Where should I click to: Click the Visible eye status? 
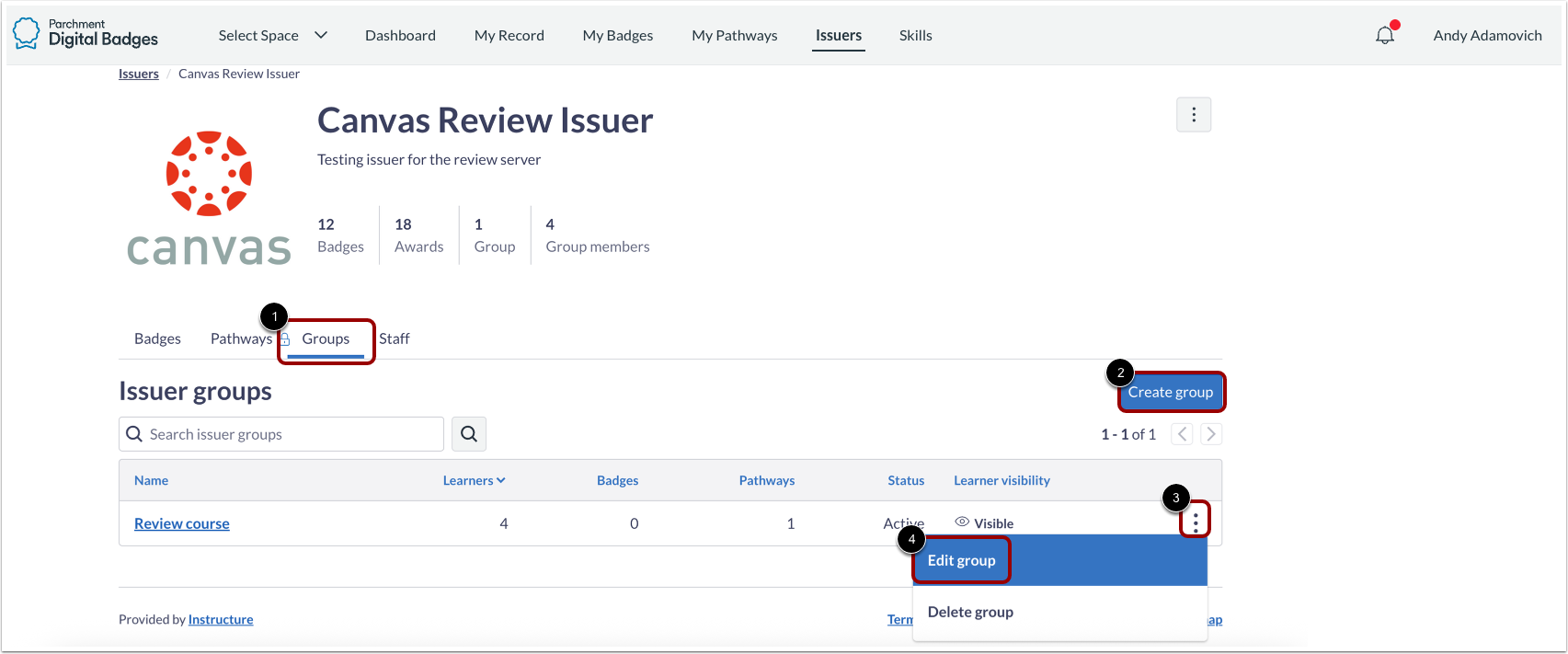click(x=984, y=522)
